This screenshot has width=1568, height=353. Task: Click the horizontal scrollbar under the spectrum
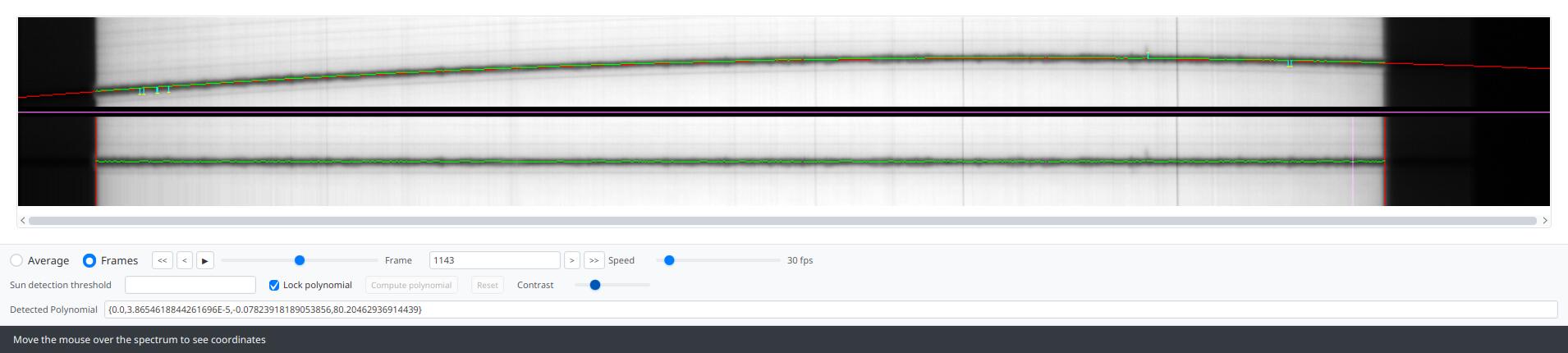[x=782, y=220]
